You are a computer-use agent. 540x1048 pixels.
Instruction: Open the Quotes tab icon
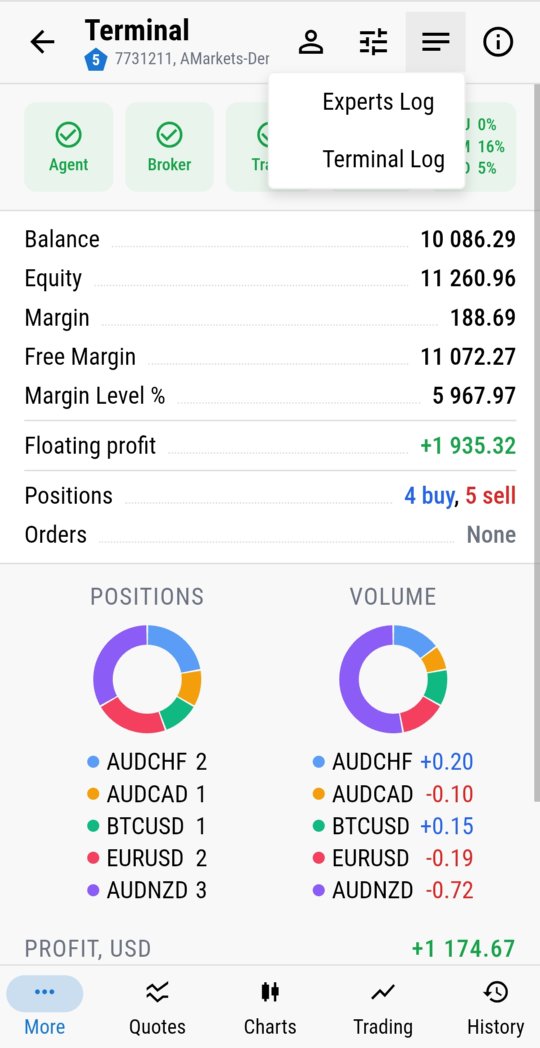click(x=157, y=993)
